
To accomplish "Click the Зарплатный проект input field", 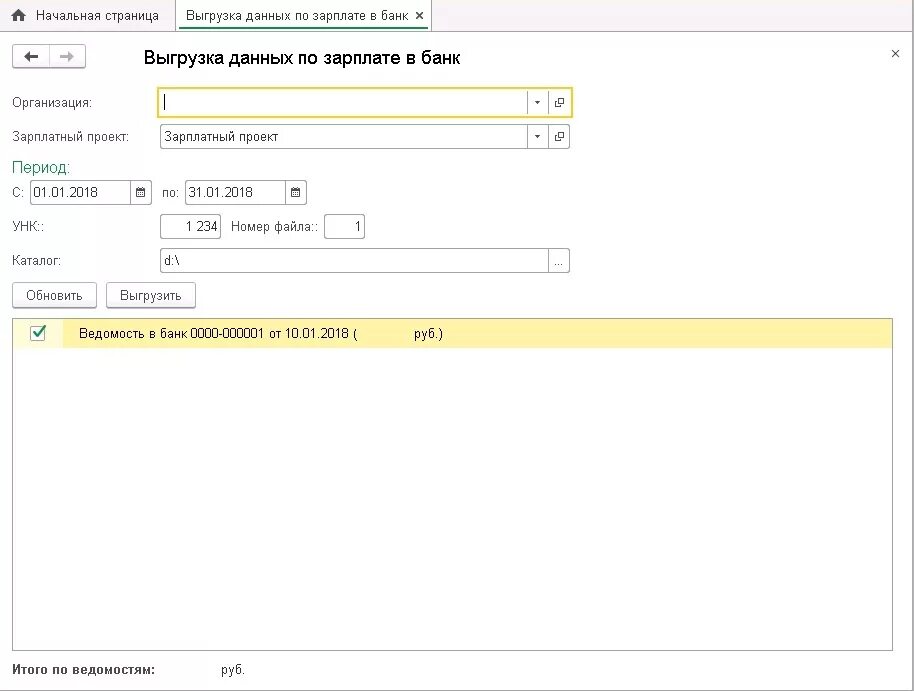I will click(x=343, y=136).
